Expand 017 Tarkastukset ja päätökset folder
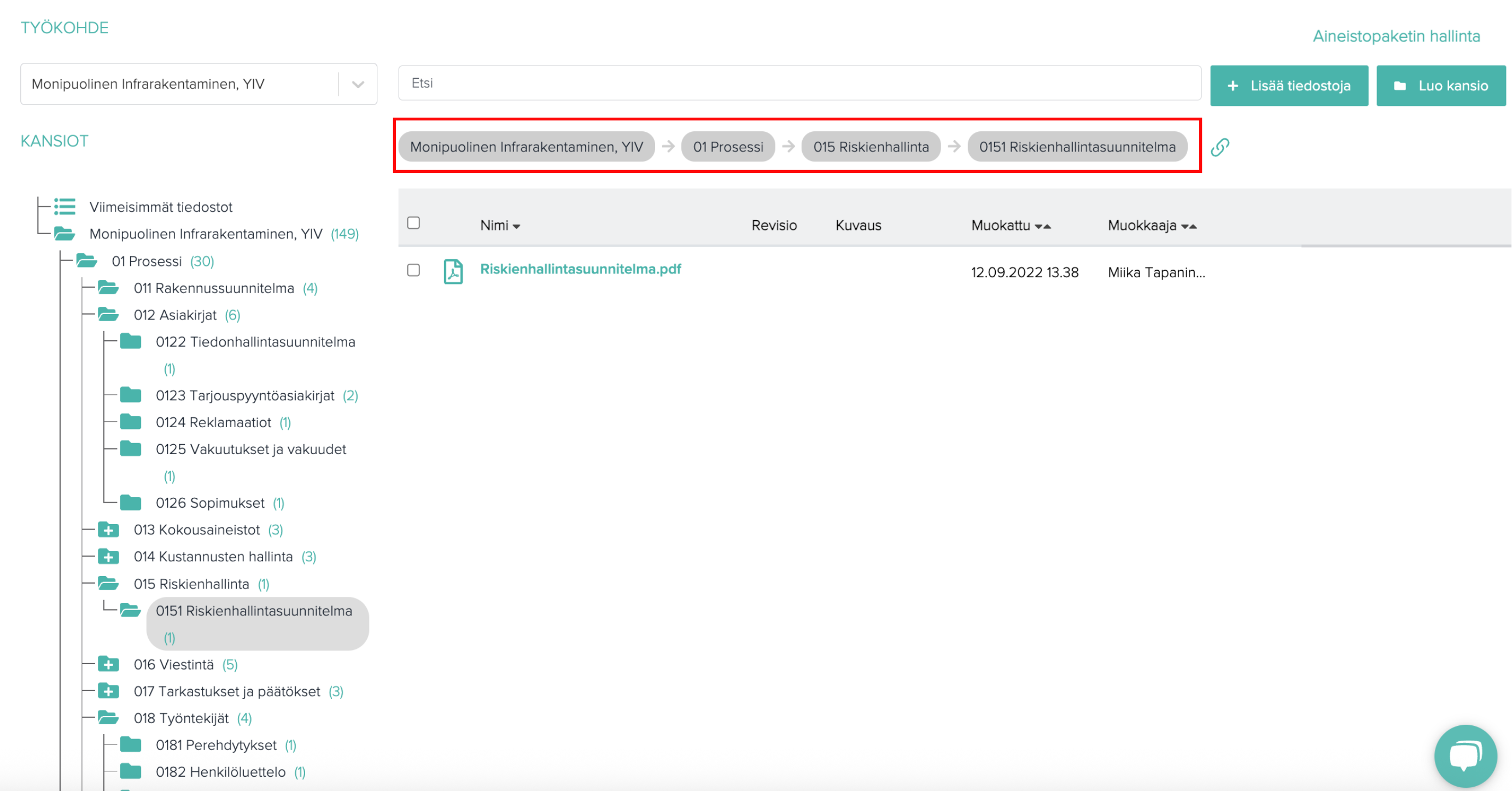1512x791 pixels. point(109,691)
